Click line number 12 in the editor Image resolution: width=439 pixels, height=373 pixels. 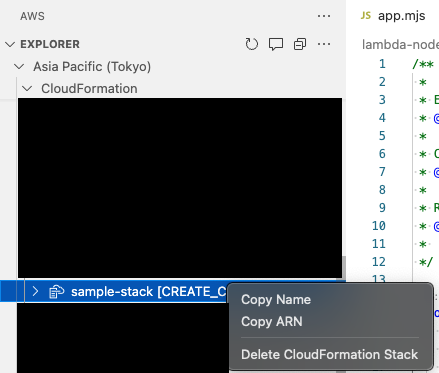[x=379, y=262]
